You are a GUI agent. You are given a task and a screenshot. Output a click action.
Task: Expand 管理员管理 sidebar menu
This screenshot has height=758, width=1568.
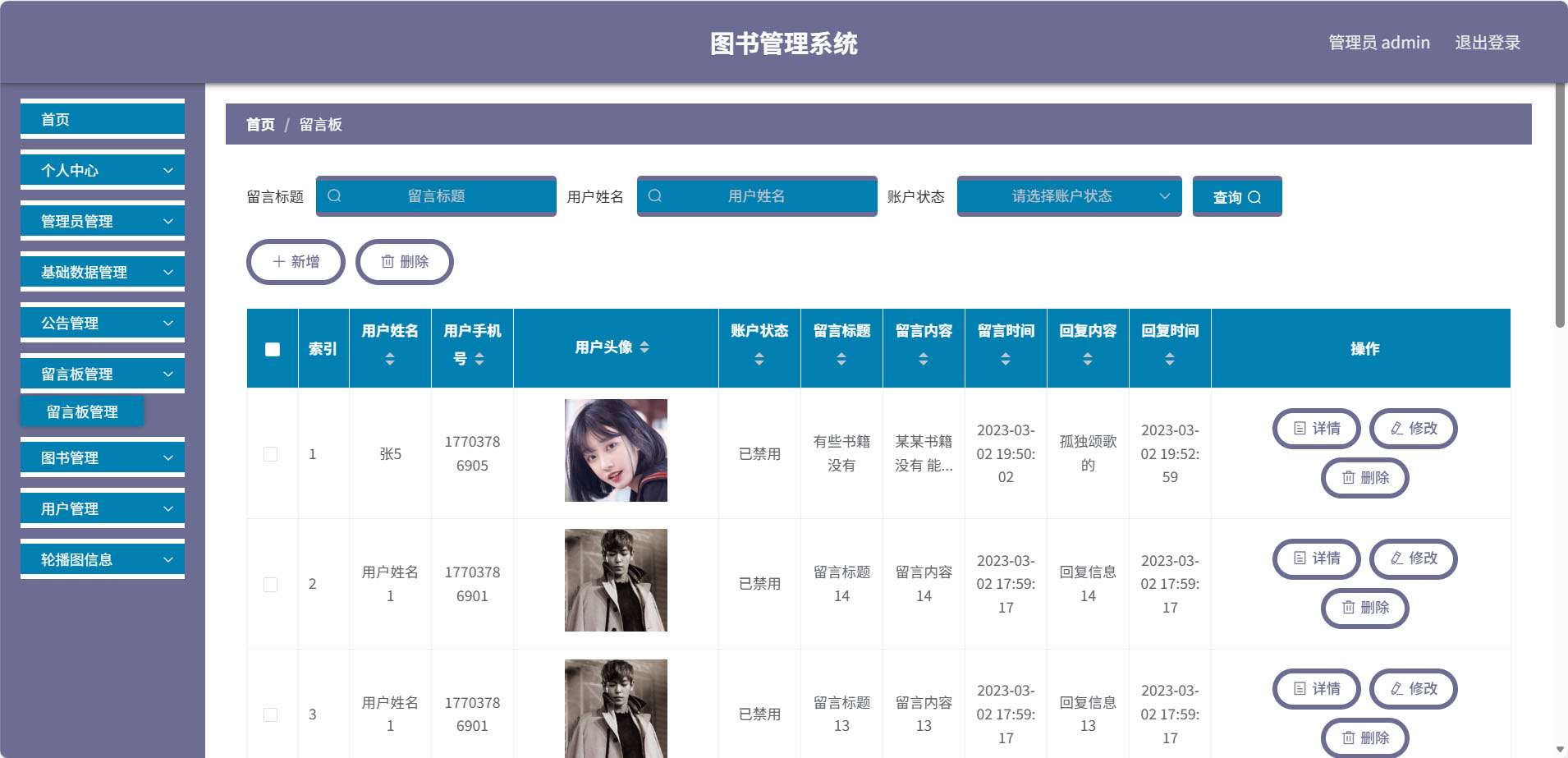pyautogui.click(x=103, y=221)
